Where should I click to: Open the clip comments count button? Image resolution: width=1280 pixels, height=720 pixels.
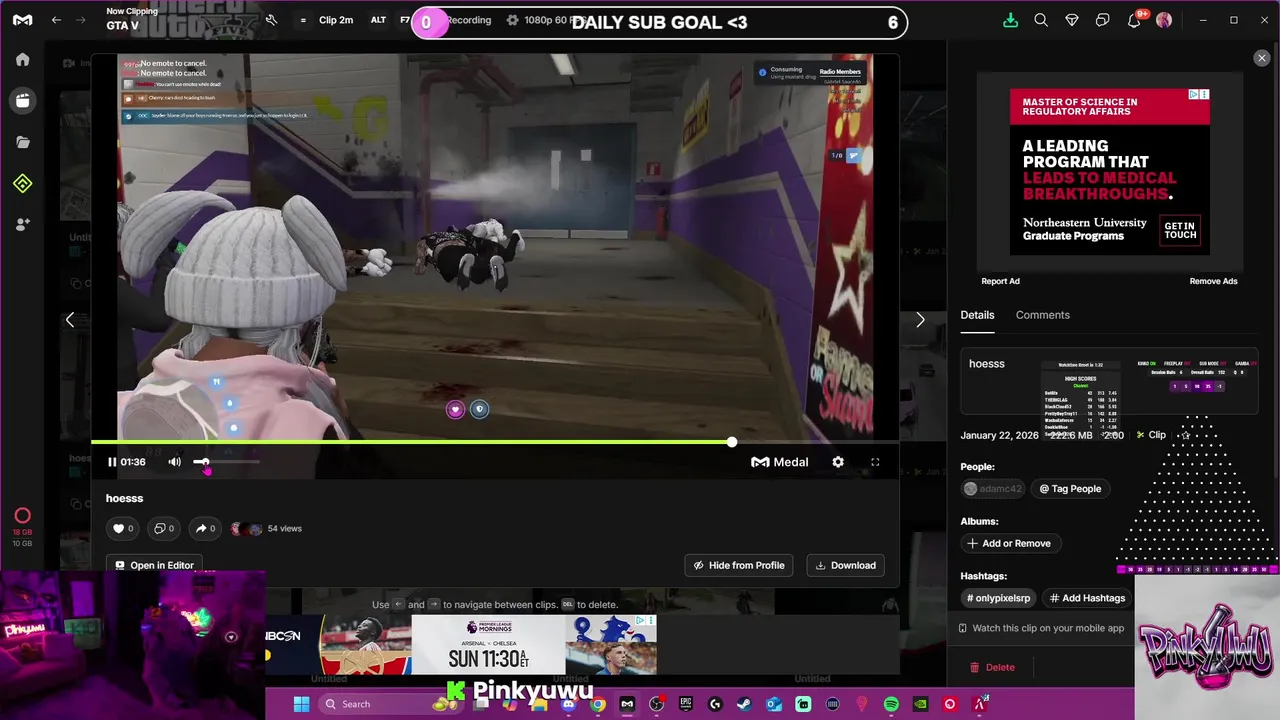coord(163,528)
